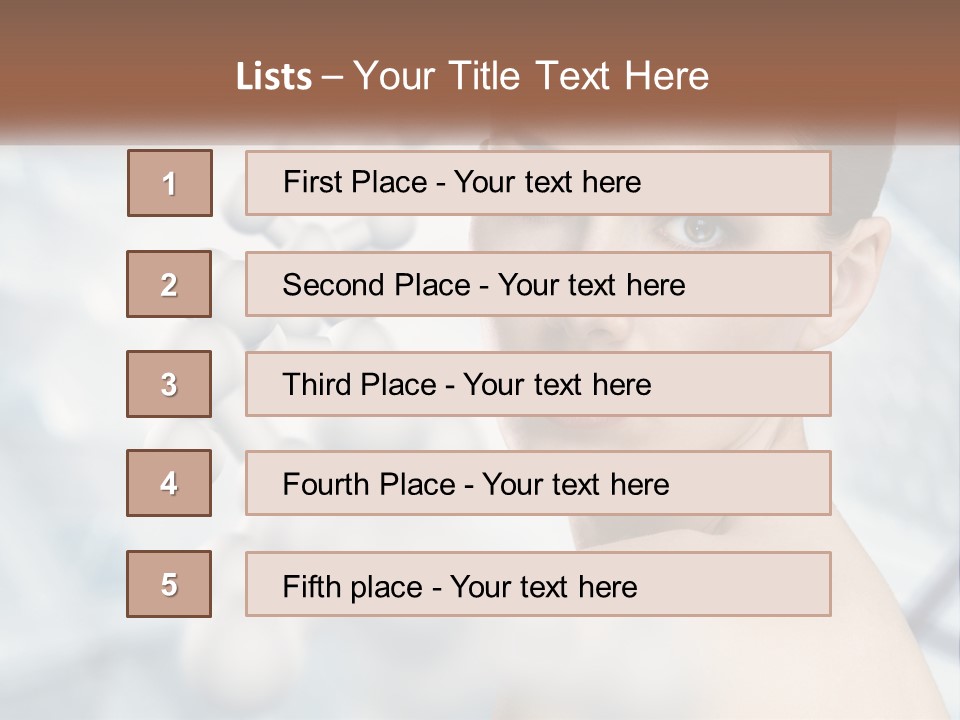Select the number 4 box
Image resolution: width=960 pixels, height=720 pixels.
coord(169,483)
